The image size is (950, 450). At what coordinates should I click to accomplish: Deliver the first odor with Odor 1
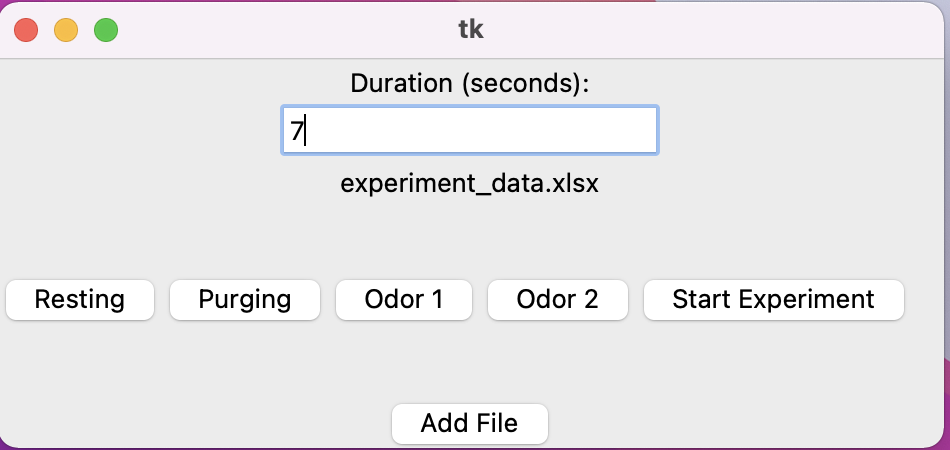403,299
